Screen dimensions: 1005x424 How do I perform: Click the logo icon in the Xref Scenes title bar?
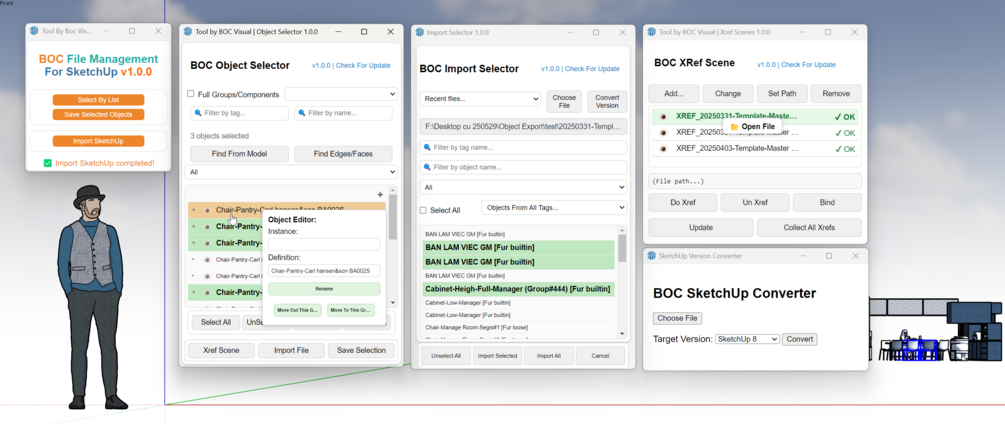651,31
